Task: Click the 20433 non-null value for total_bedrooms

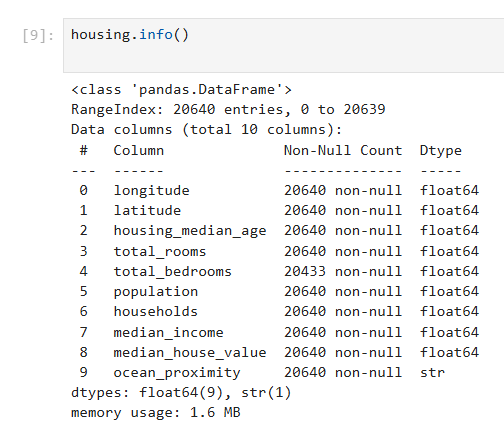Action: point(343,271)
